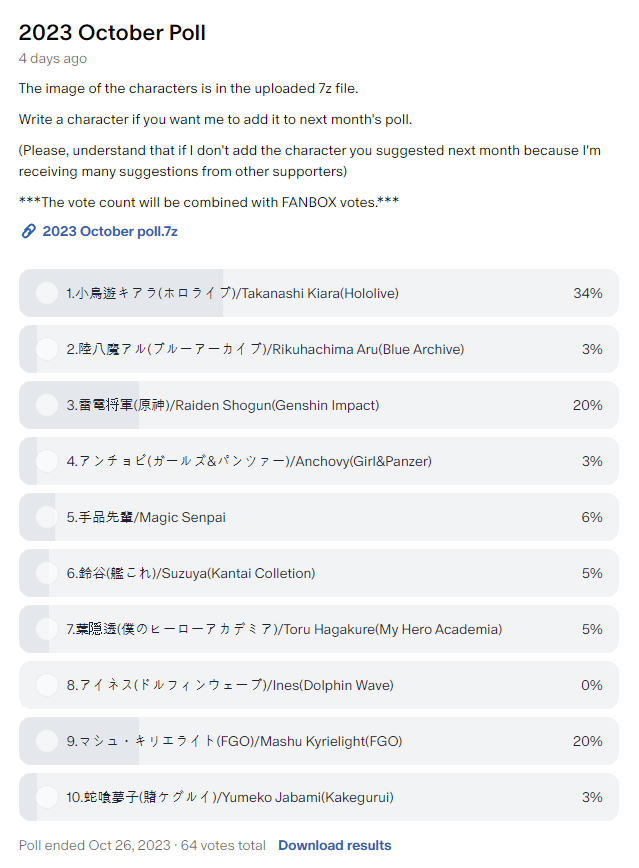This screenshot has height=868, width=639.
Task: Choose Toru Hagakure radio option
Action: (x=47, y=629)
